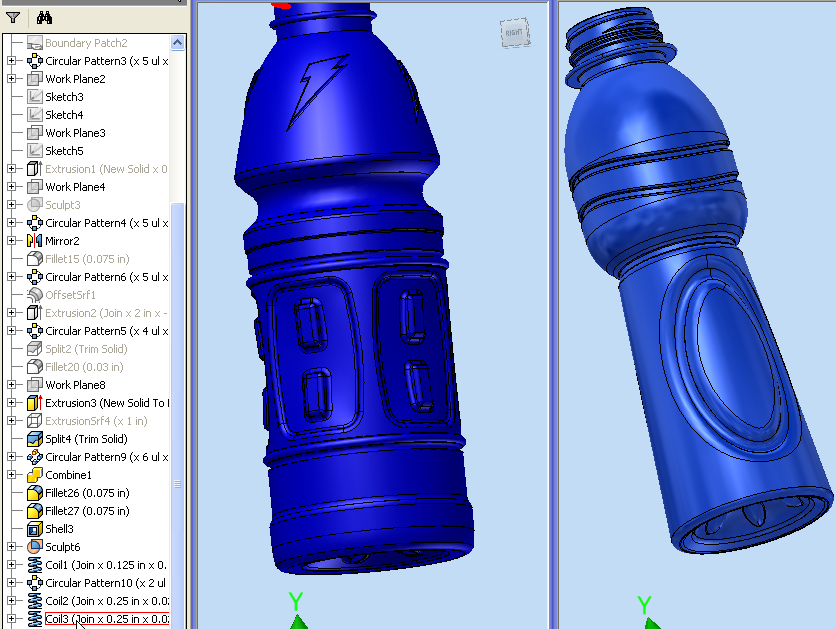Expand the Combine1 node
Viewport: 836px width, 629px height.
pos(11,475)
